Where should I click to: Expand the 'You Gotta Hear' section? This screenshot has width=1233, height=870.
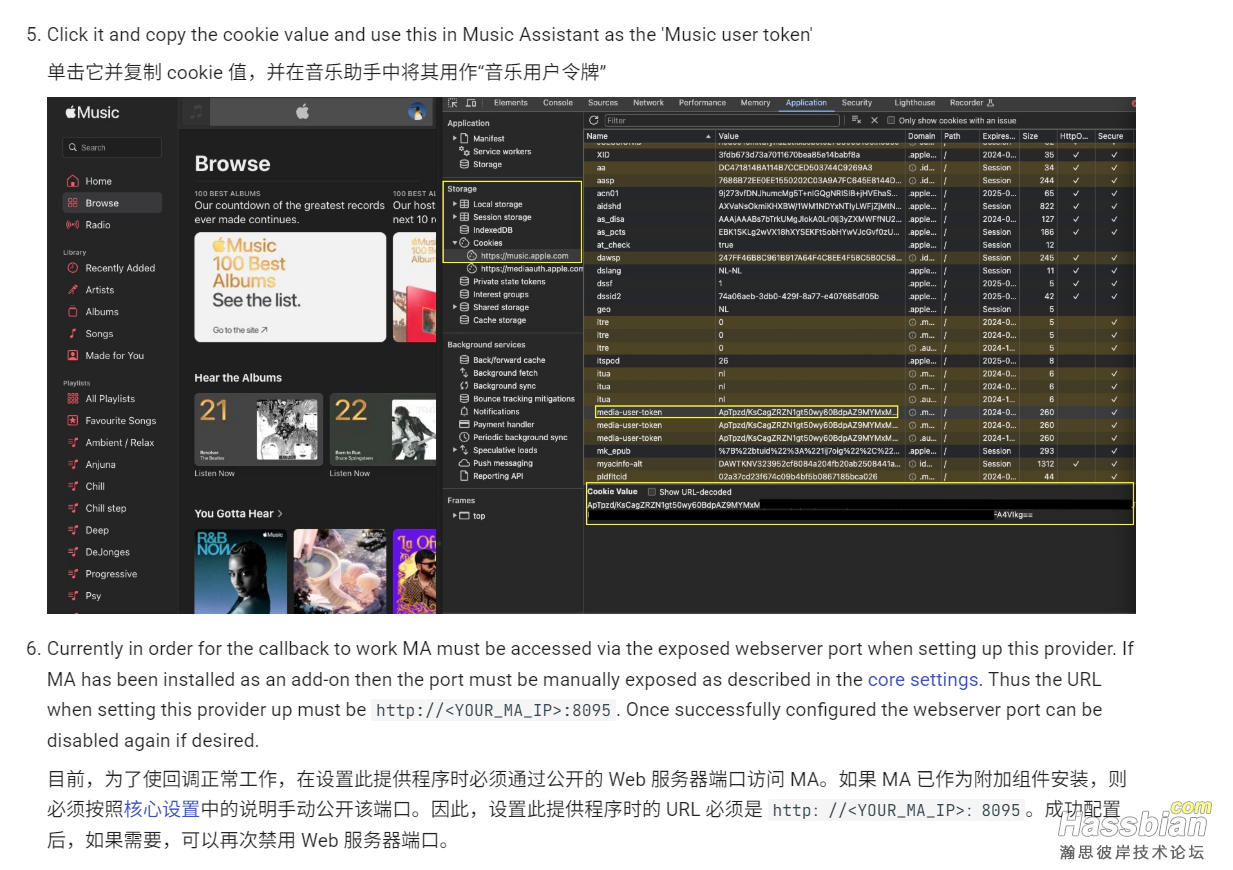(238, 514)
